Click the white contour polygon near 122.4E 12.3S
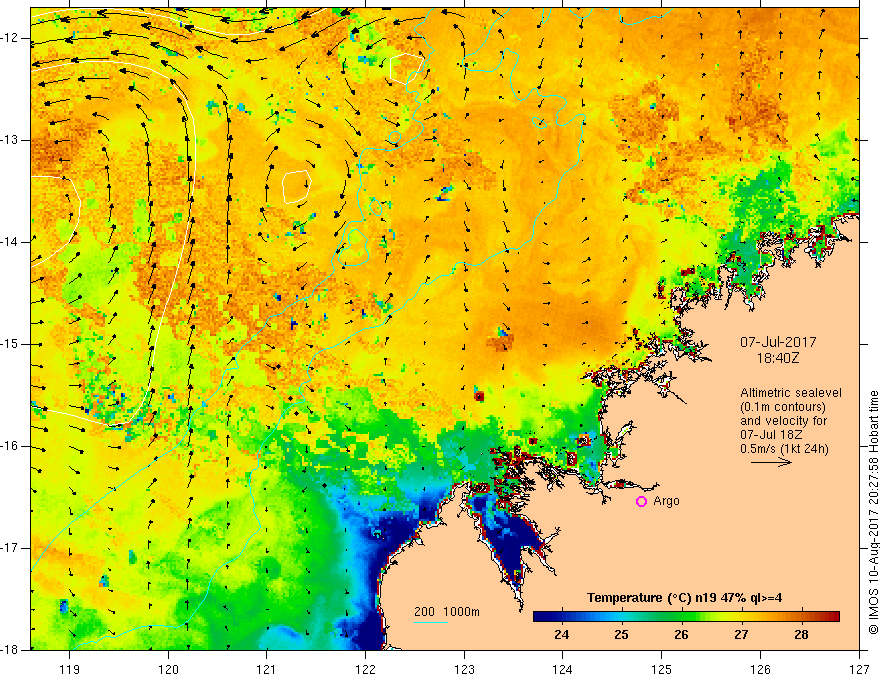This screenshot has height=680, width=880. point(407,69)
